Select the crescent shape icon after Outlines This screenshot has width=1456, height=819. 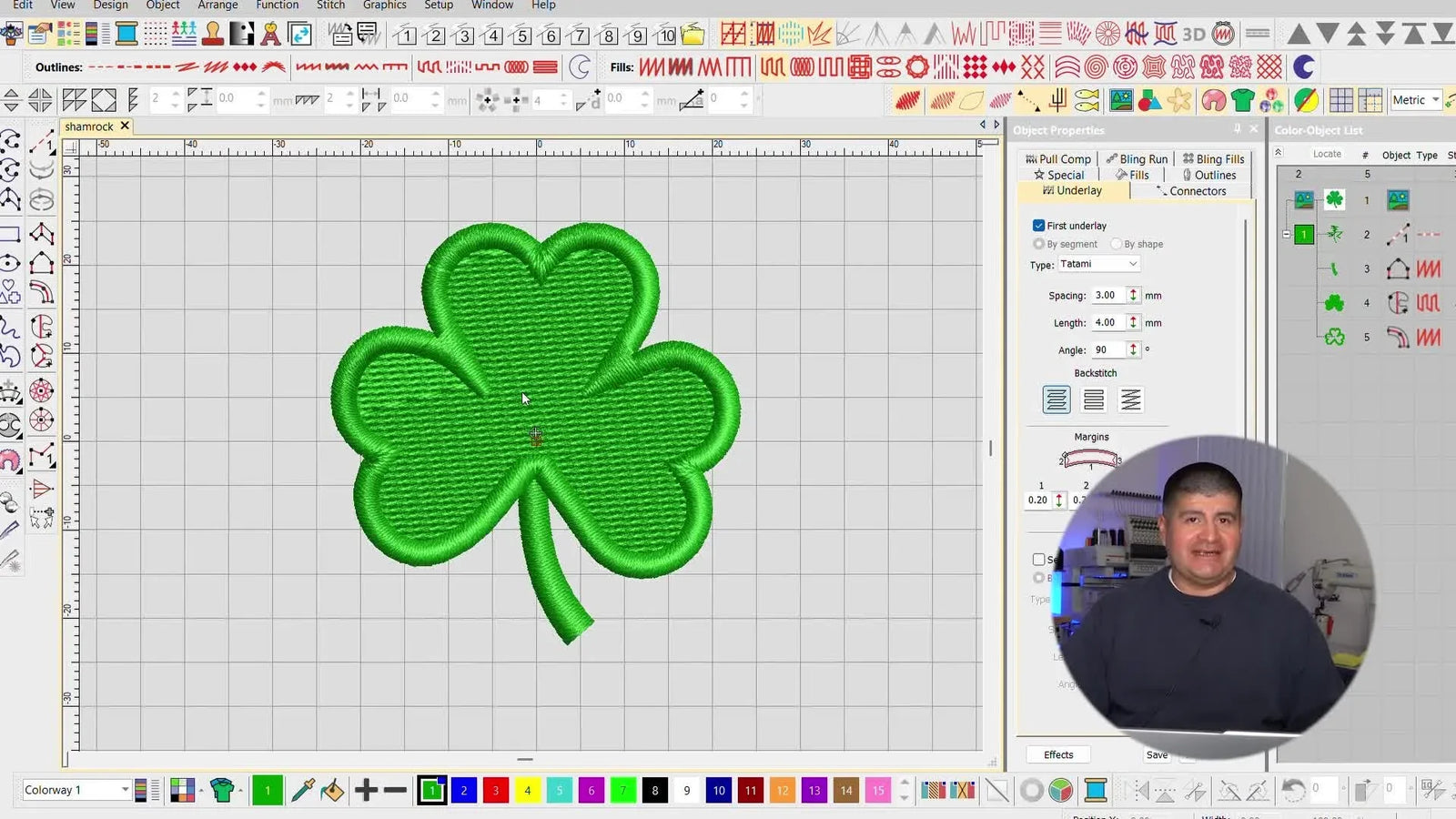579,66
